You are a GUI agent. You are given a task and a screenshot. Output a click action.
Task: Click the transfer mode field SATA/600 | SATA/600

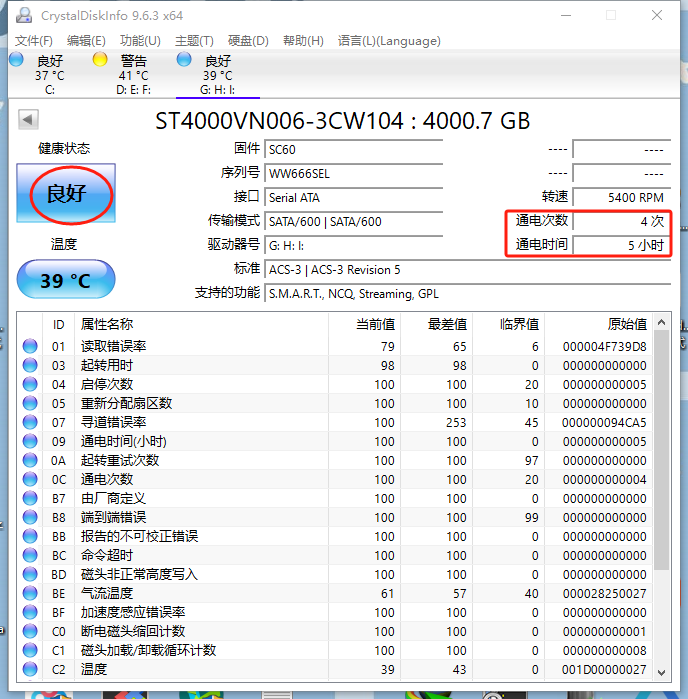[x=354, y=222]
